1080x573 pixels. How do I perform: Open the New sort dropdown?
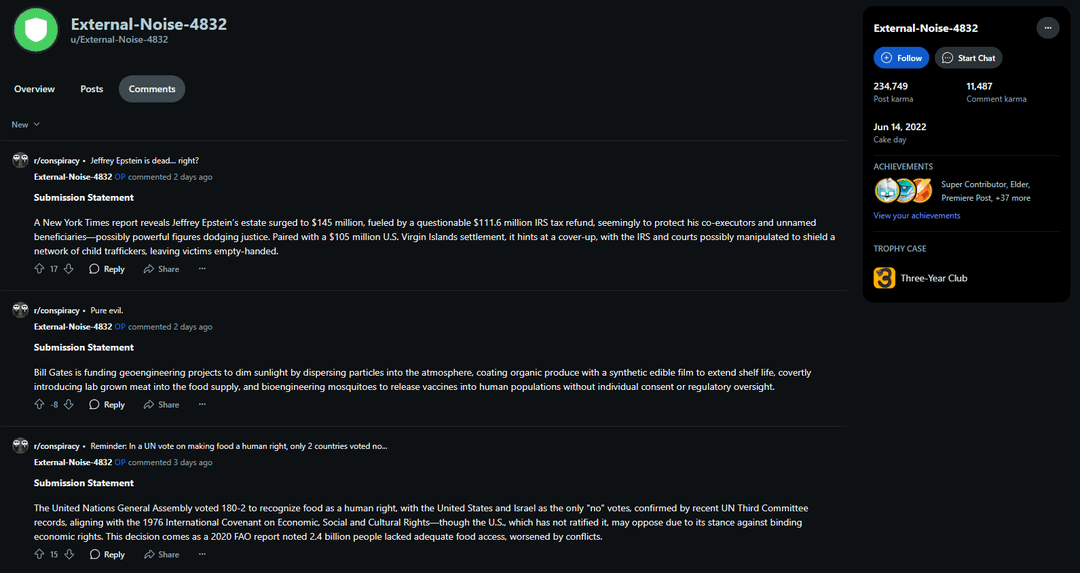25,125
